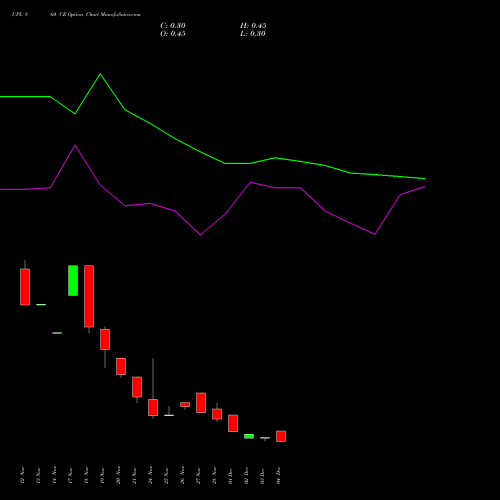The height and width of the screenshot is (500, 500).
Task: Select the 24 Nov date label
Action: pos(151,475)
